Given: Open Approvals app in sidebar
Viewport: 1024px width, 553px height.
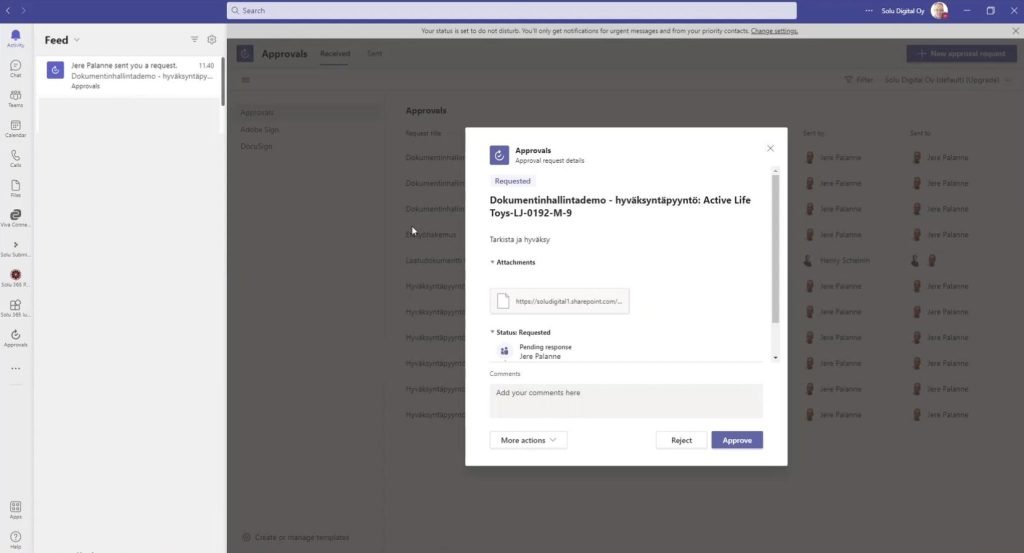Looking at the screenshot, I should click(15, 338).
